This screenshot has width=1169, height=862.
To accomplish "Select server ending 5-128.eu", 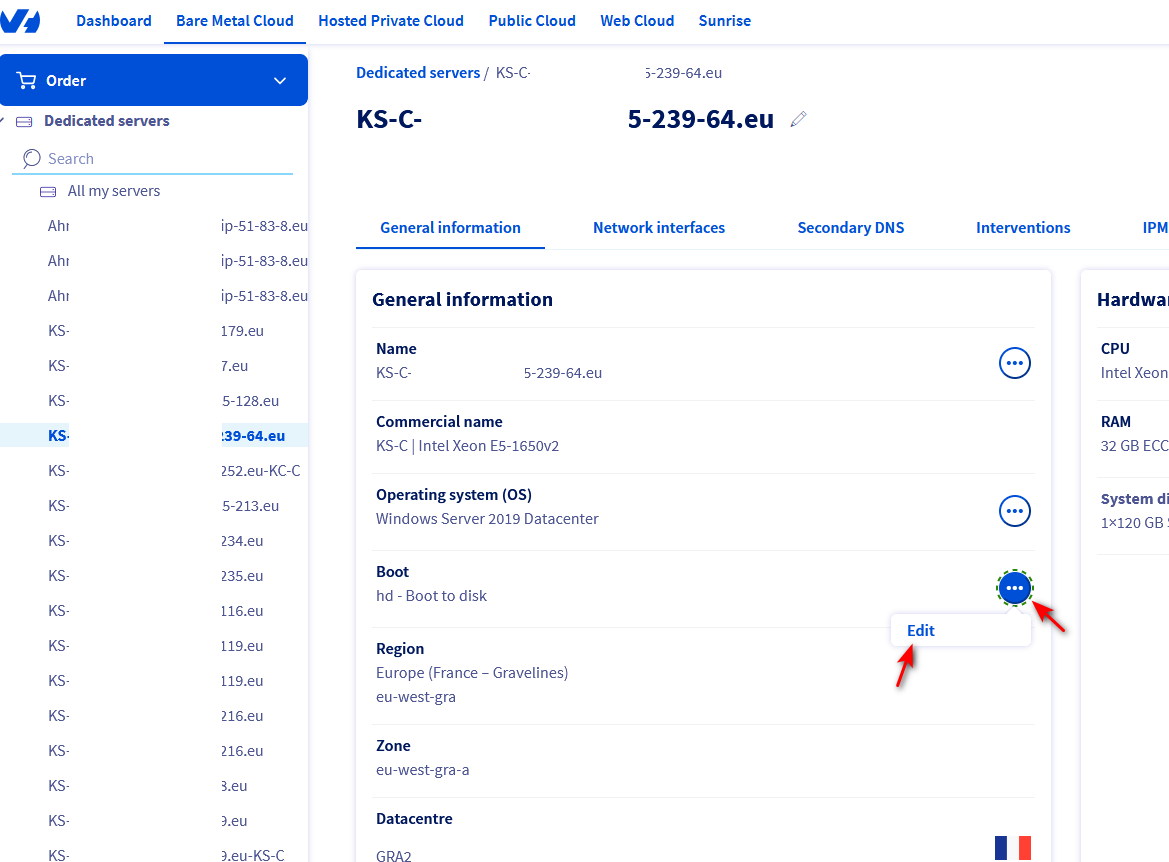I will (x=163, y=400).
